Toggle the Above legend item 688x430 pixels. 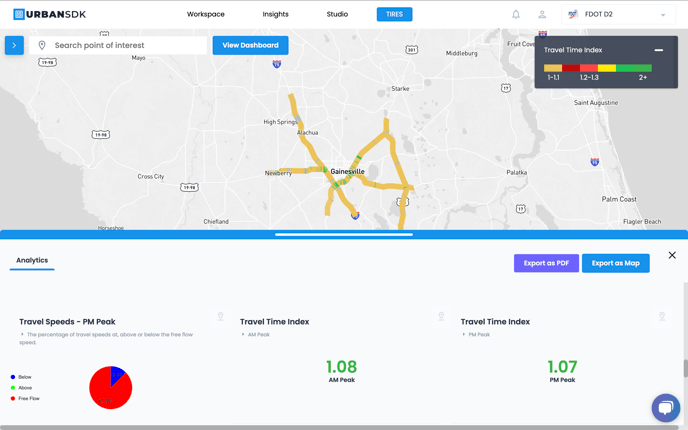(22, 388)
